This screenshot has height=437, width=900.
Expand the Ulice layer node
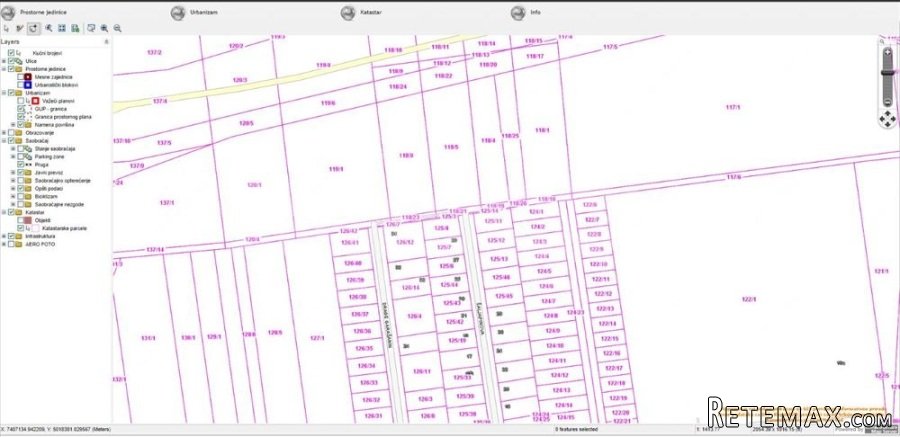click(x=4, y=61)
